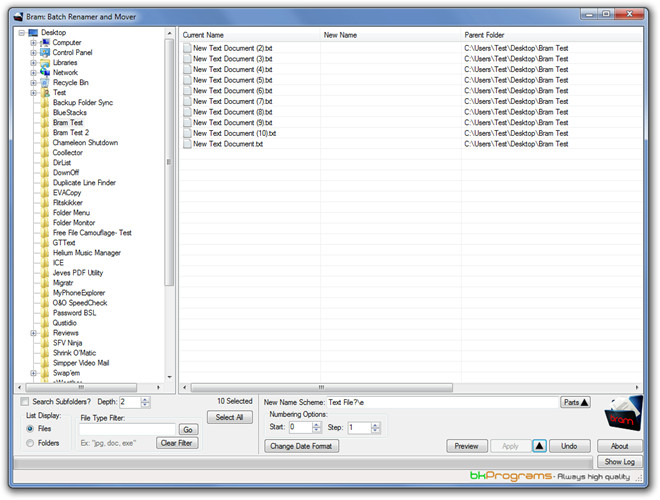Click the up-arrow button beside Apply

[x=539, y=446]
